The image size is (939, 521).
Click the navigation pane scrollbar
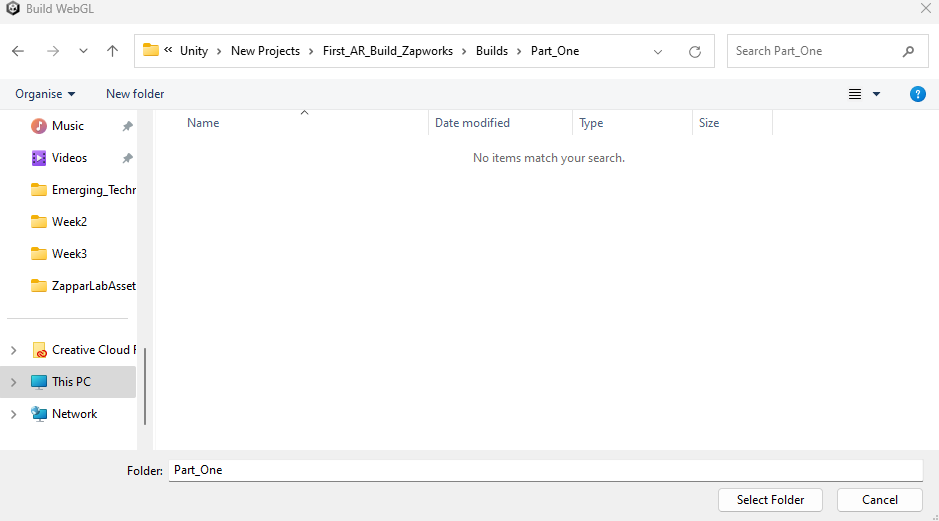click(x=146, y=385)
